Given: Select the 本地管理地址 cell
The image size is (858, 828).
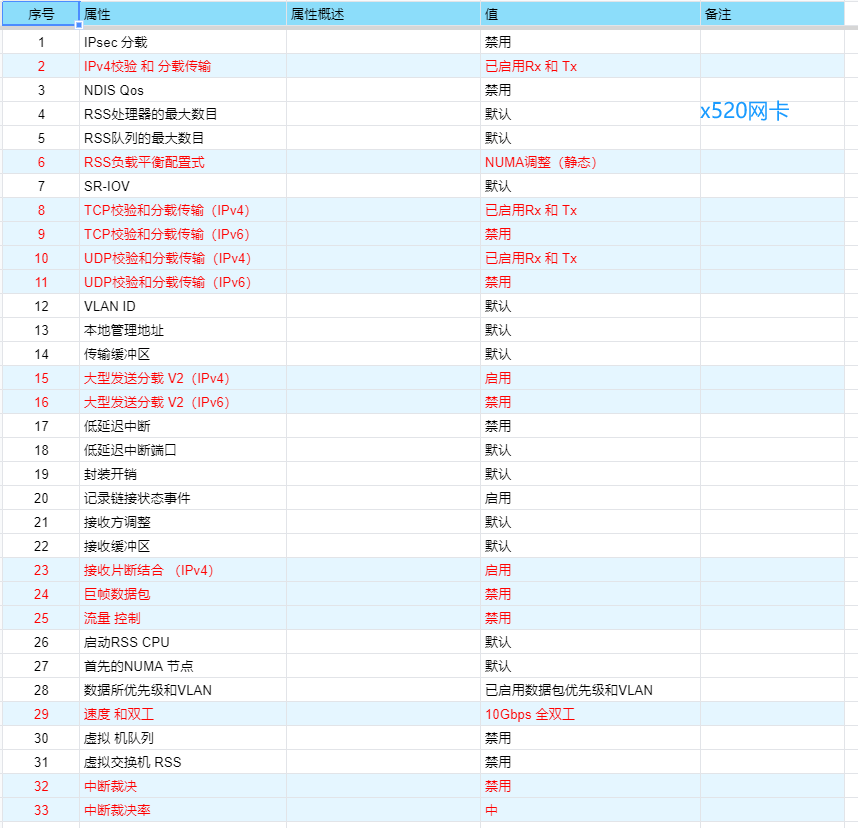Looking at the screenshot, I should point(183,330).
